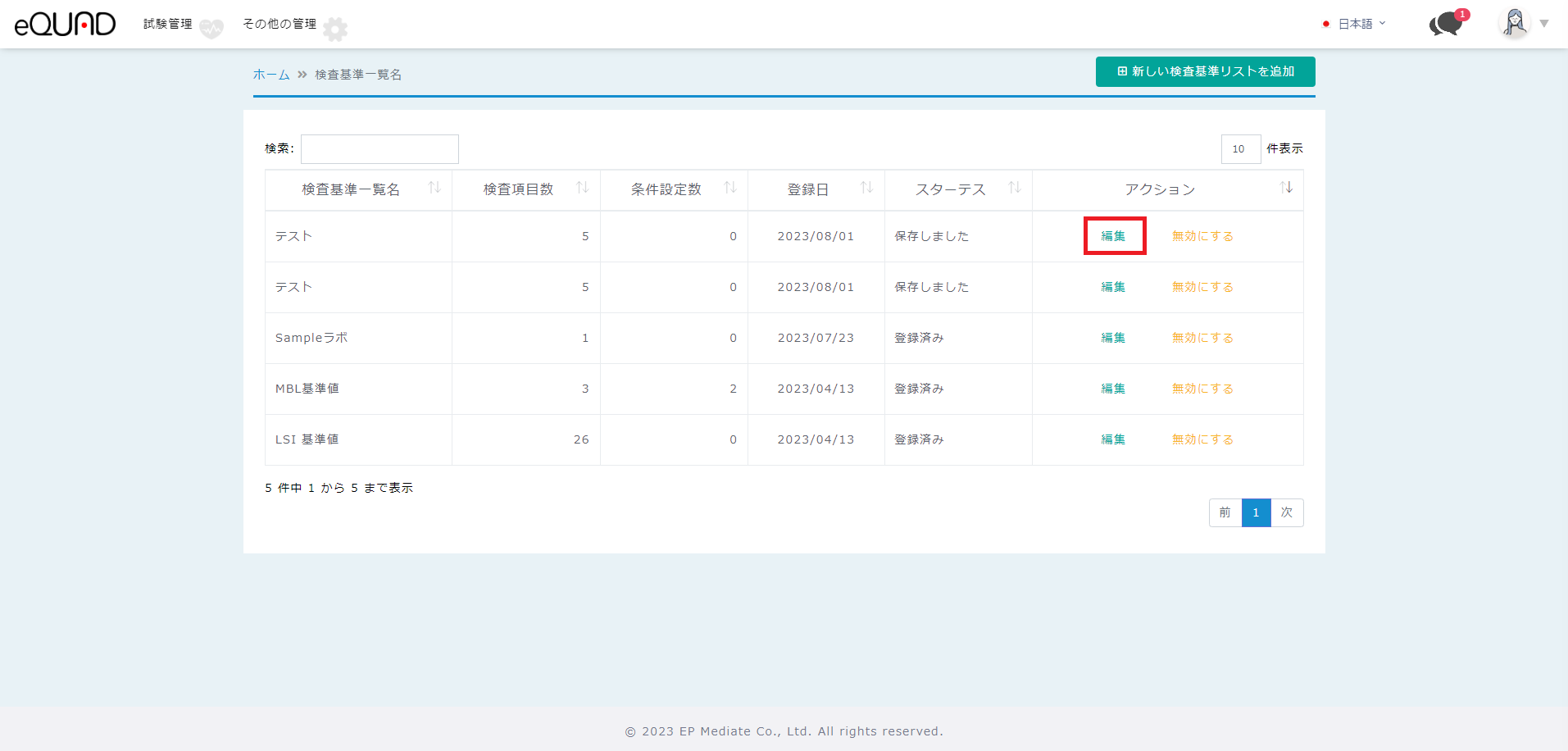
Task: Sort by スターテス column arrows
Action: (1014, 188)
